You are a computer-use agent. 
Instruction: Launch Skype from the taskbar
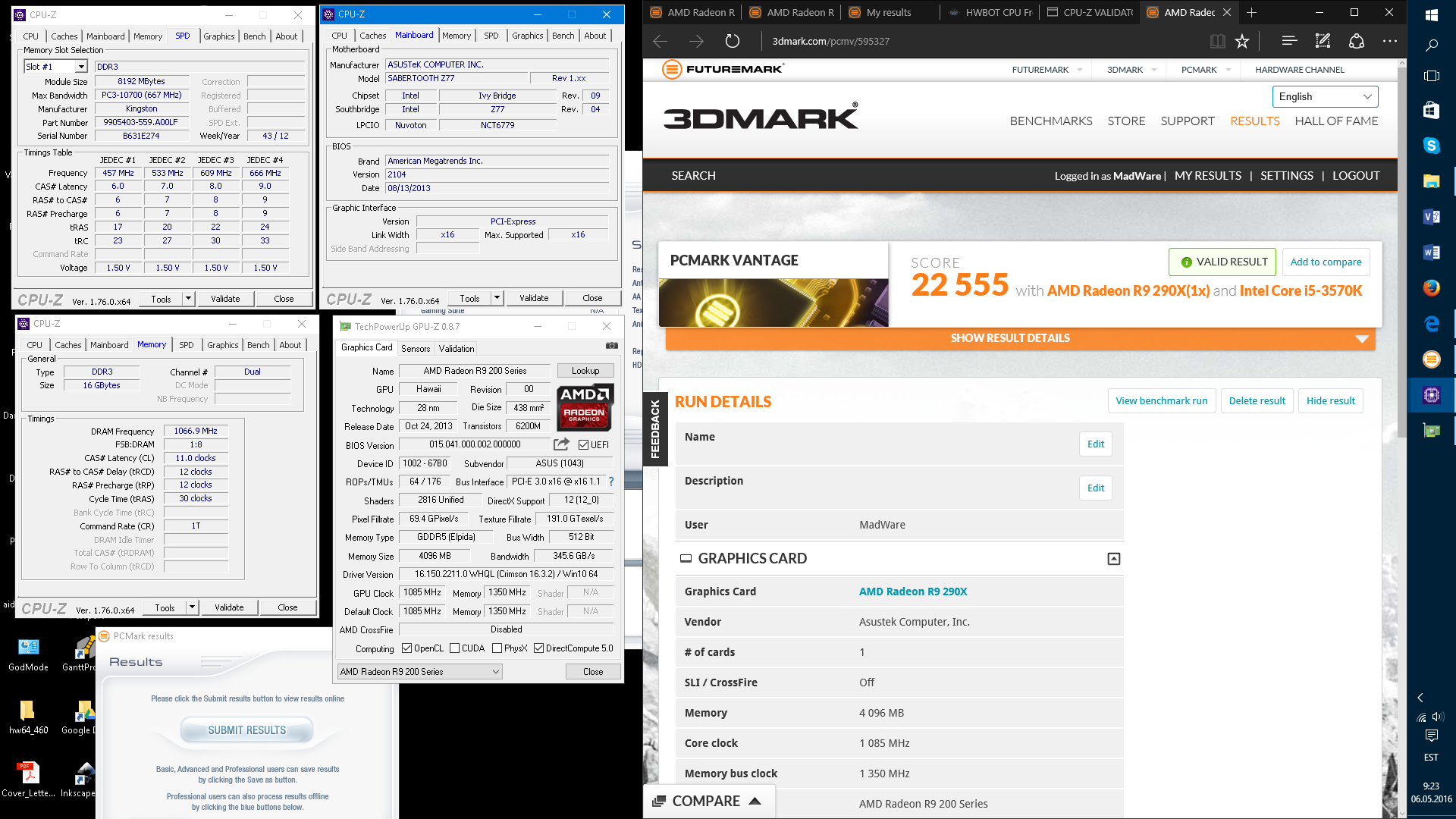[x=1431, y=145]
